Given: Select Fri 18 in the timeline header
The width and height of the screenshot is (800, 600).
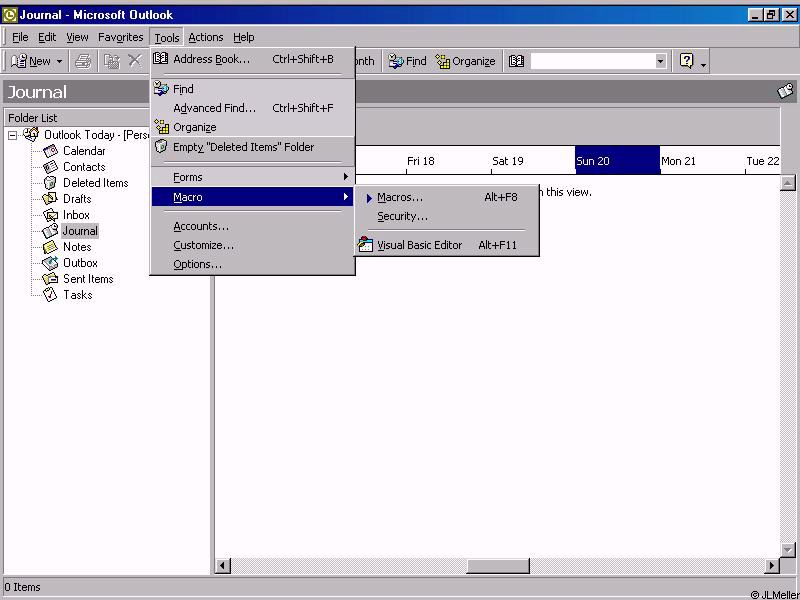Looking at the screenshot, I should click(420, 161).
